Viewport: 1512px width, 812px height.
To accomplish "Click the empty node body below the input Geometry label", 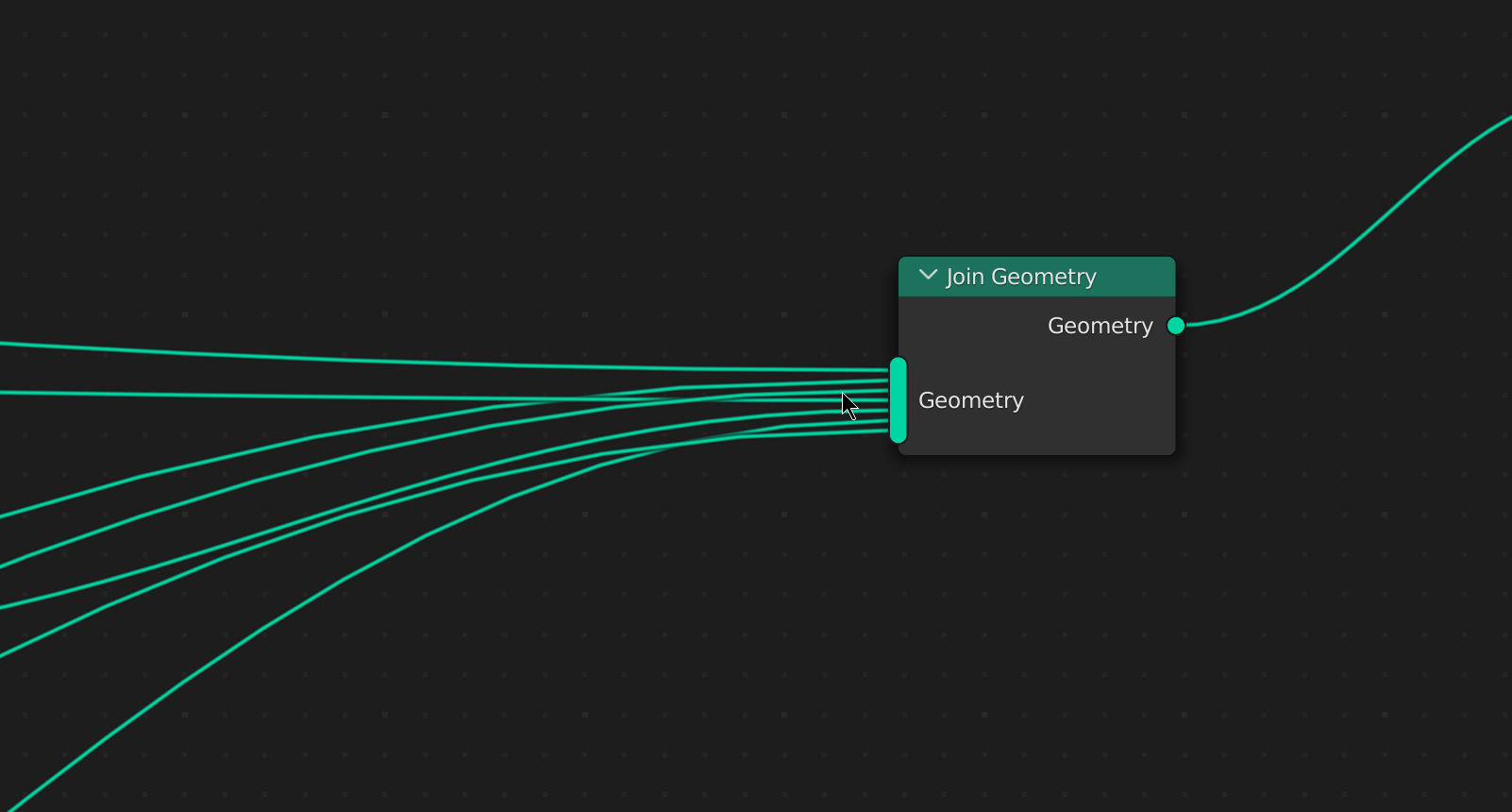I will [1038, 435].
